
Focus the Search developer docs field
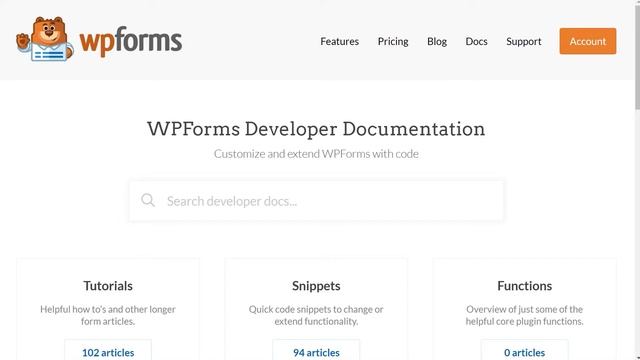316,201
